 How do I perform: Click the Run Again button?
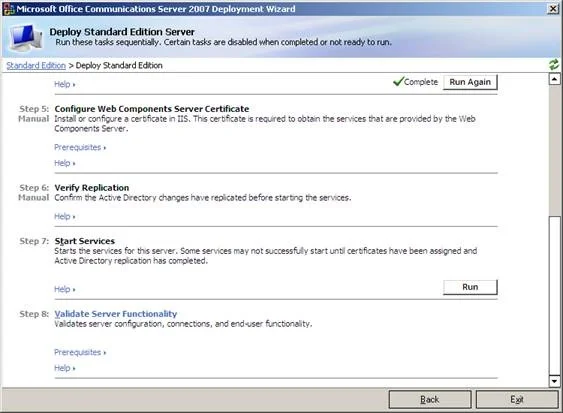click(x=470, y=82)
